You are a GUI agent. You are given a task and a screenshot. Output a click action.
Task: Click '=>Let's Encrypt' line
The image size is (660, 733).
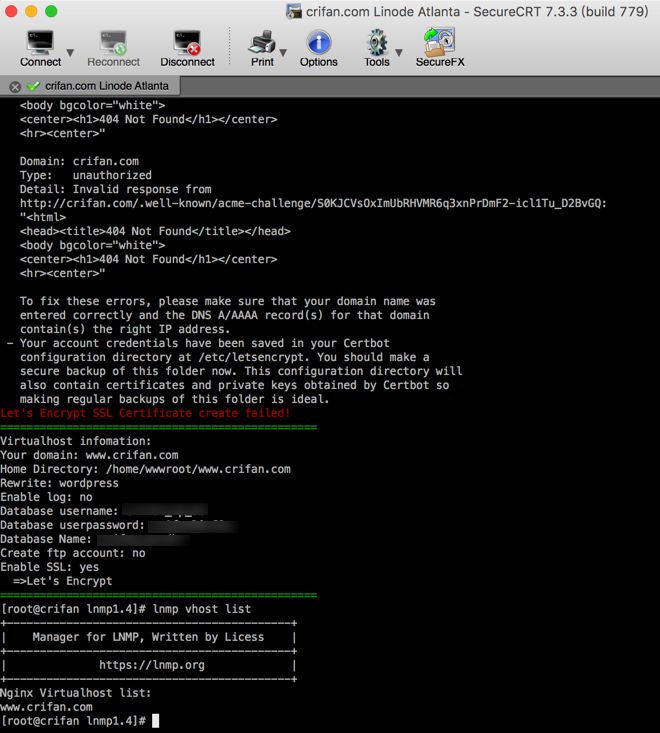63,581
